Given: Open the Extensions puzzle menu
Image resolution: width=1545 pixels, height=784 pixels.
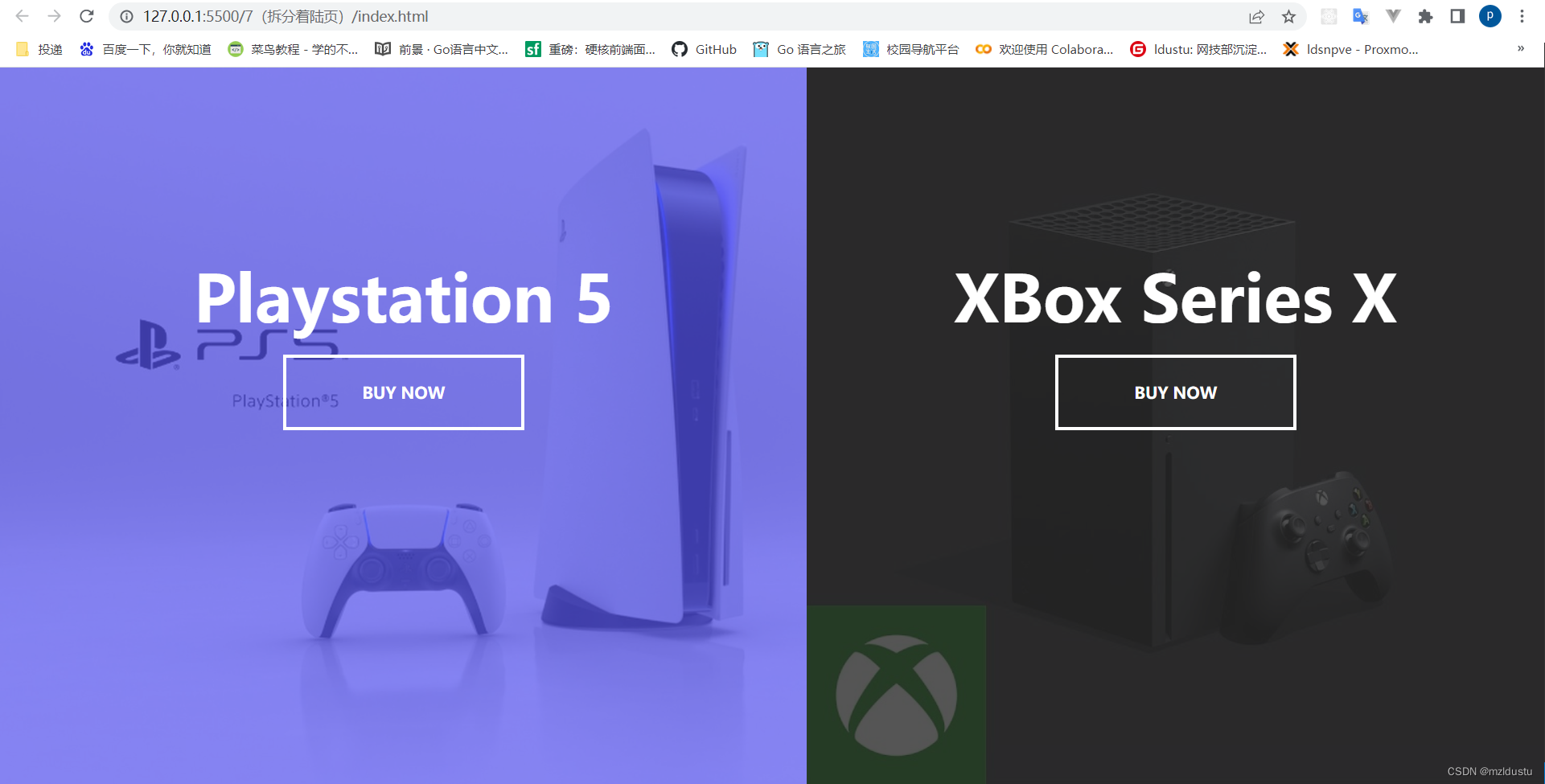Looking at the screenshot, I should 1425,16.
